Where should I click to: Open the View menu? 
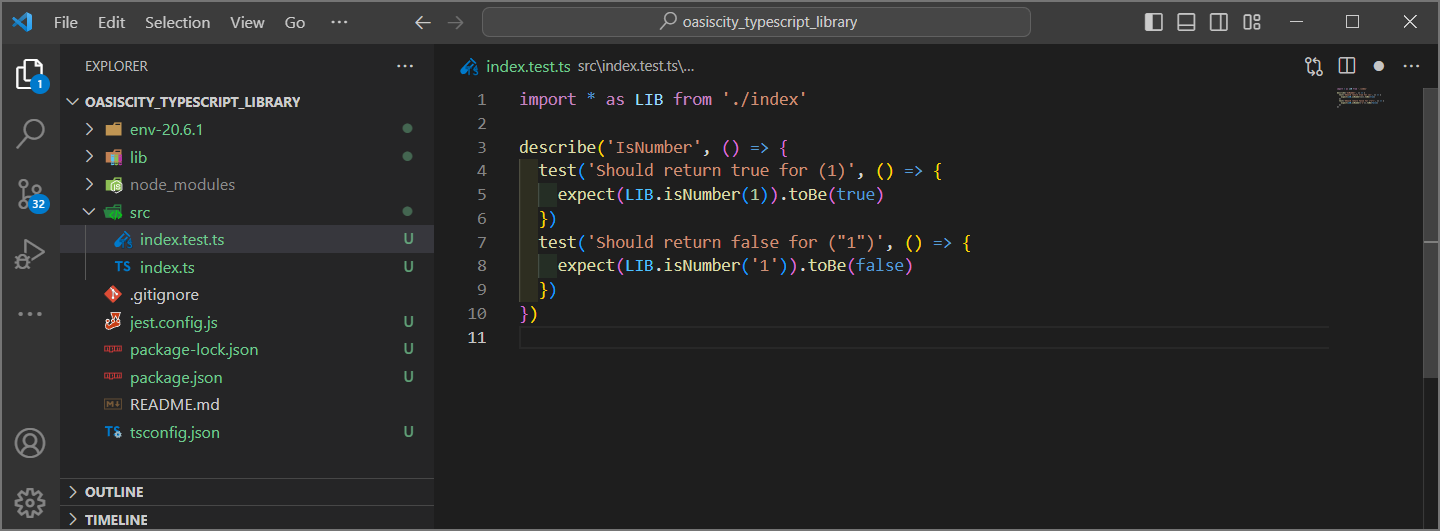247,22
